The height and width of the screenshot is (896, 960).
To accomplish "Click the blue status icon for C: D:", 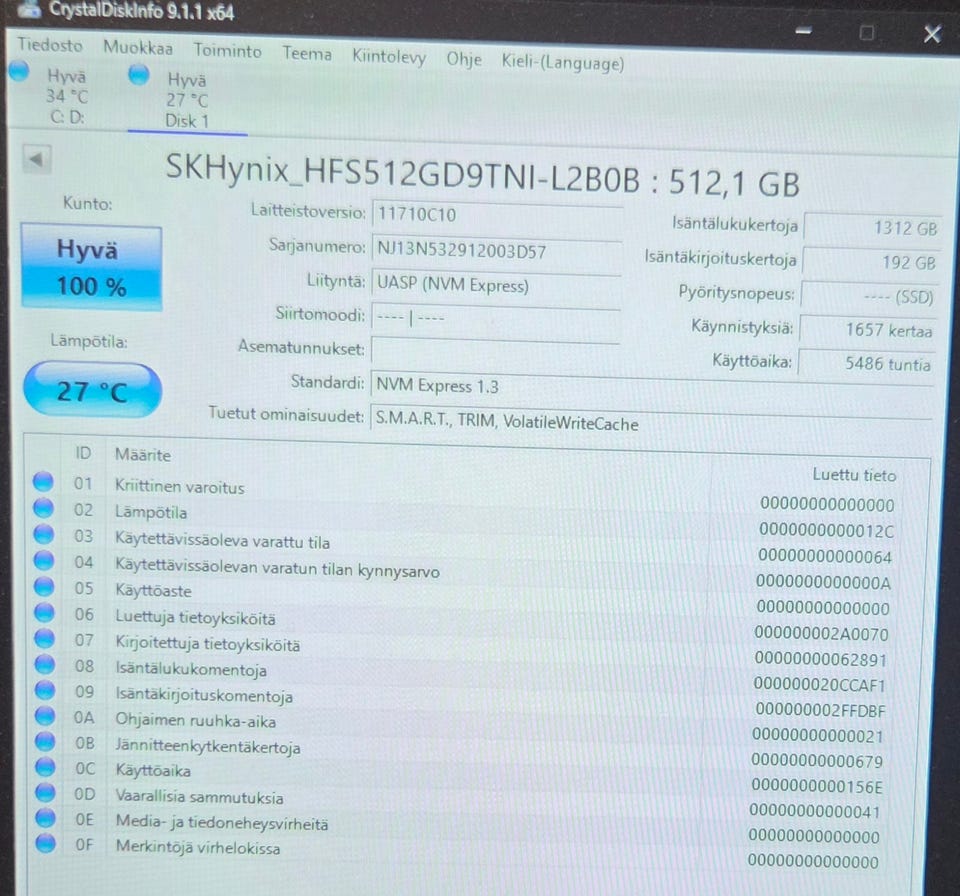I will [19, 71].
